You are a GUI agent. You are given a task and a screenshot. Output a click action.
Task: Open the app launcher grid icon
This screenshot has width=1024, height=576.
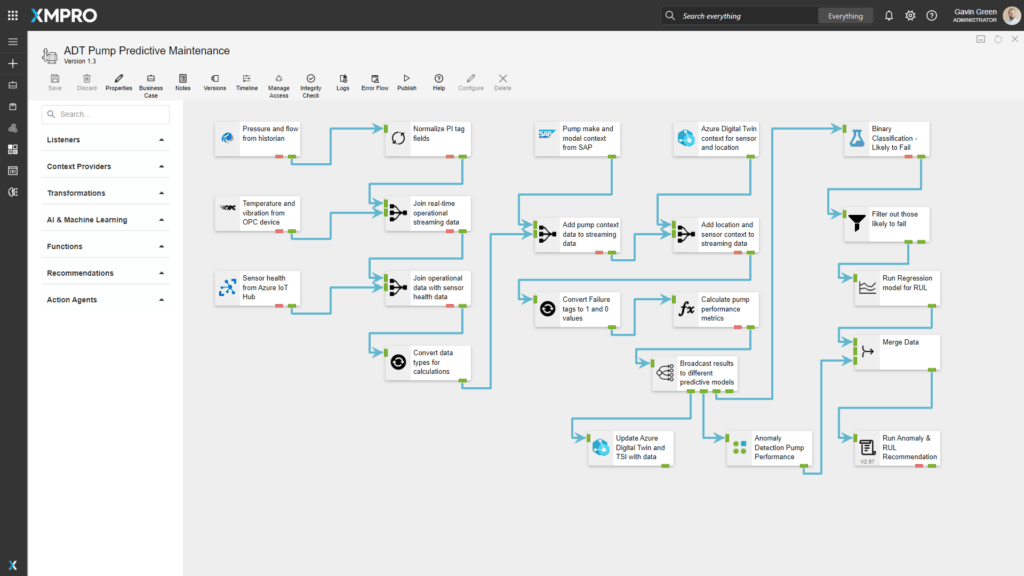point(13,16)
